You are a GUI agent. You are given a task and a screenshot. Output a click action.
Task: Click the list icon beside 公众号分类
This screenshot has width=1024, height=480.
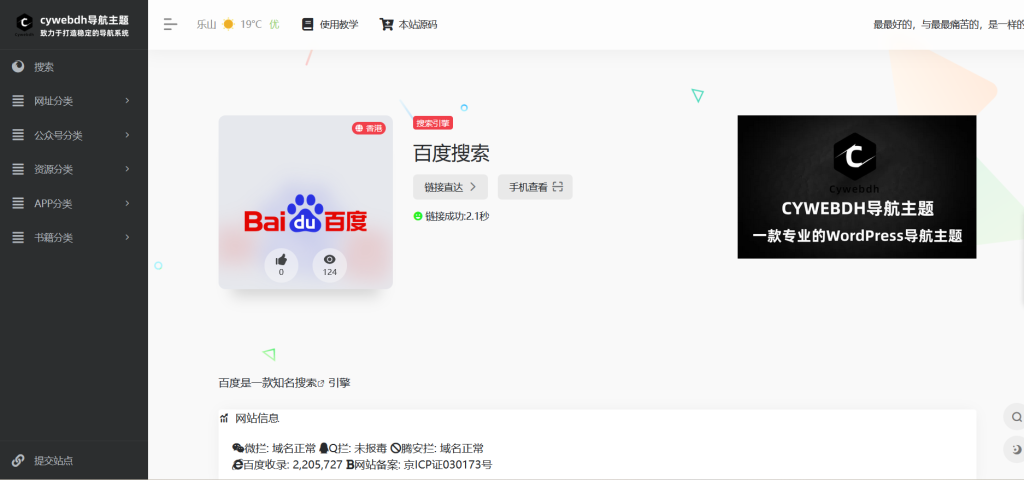coord(18,135)
